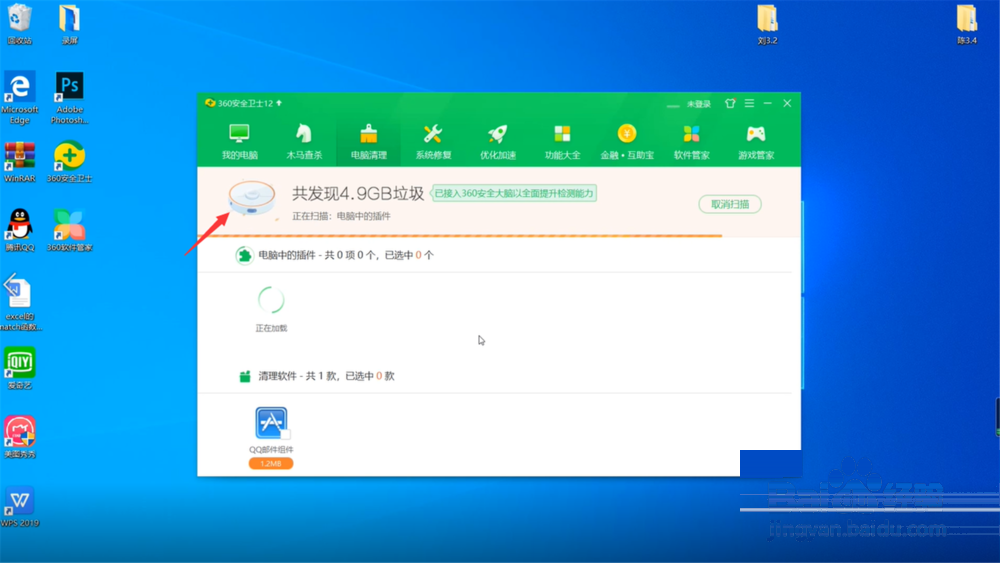Launch Microsoft Edge desktop shortcut
1000x563 pixels.
[20, 98]
